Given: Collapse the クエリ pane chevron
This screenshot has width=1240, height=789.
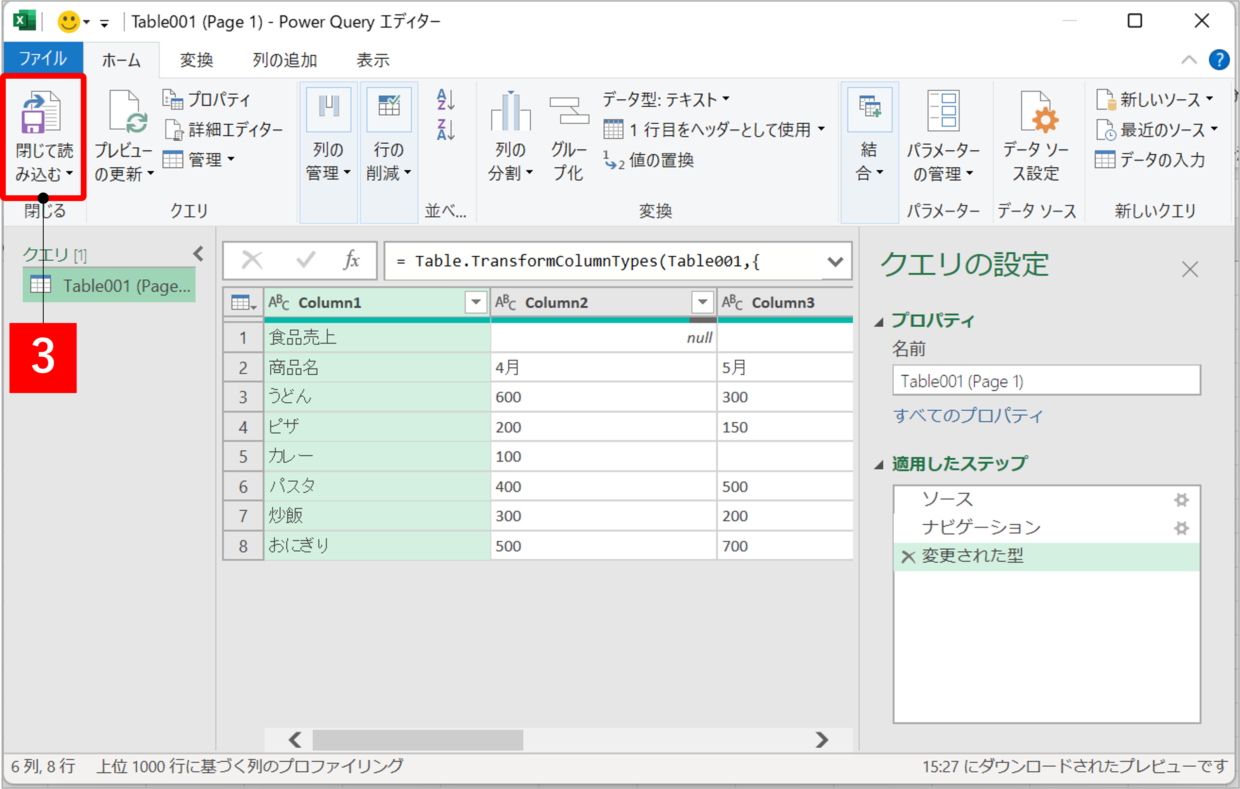Looking at the screenshot, I should pos(197,254).
